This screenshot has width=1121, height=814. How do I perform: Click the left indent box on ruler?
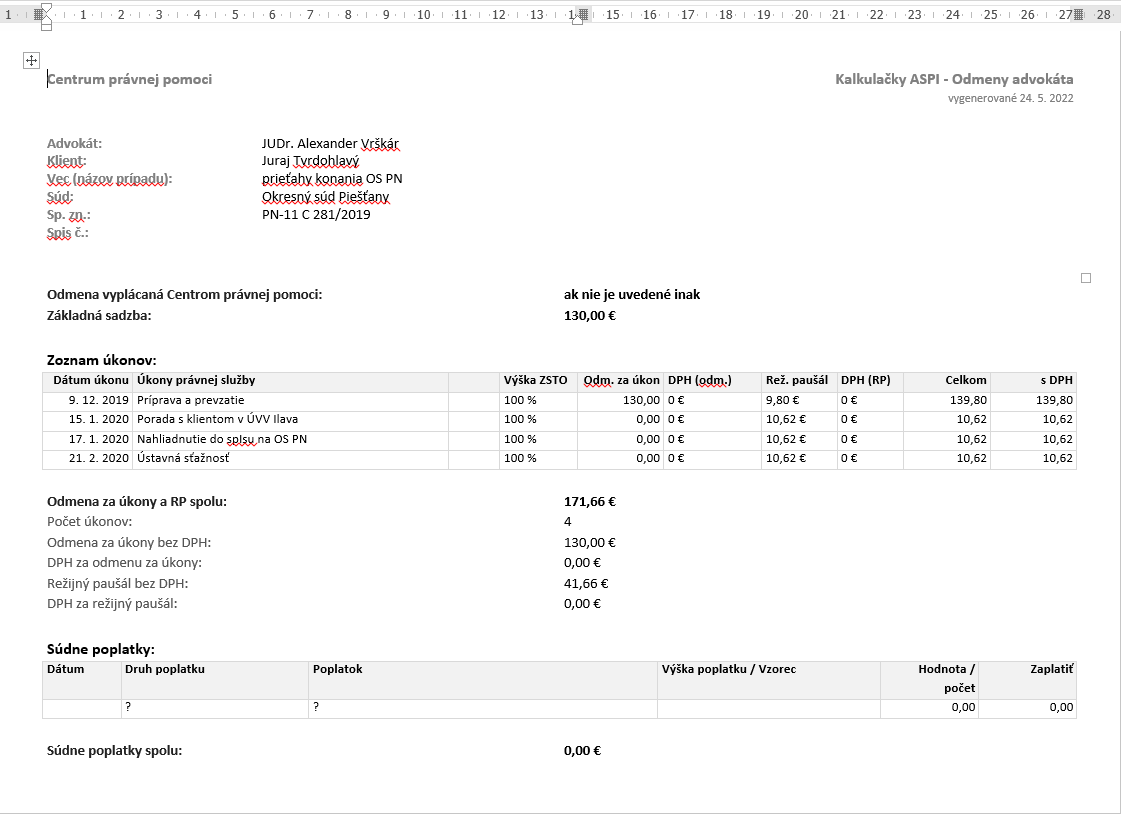pyautogui.click(x=46, y=26)
